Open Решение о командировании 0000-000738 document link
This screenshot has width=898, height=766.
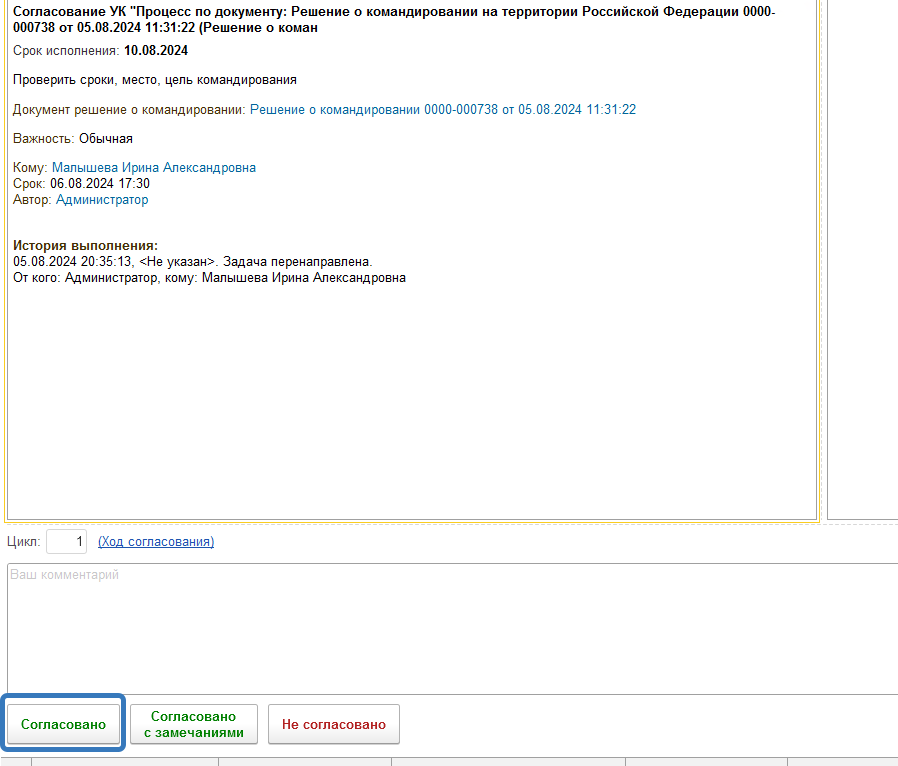pyautogui.click(x=443, y=109)
